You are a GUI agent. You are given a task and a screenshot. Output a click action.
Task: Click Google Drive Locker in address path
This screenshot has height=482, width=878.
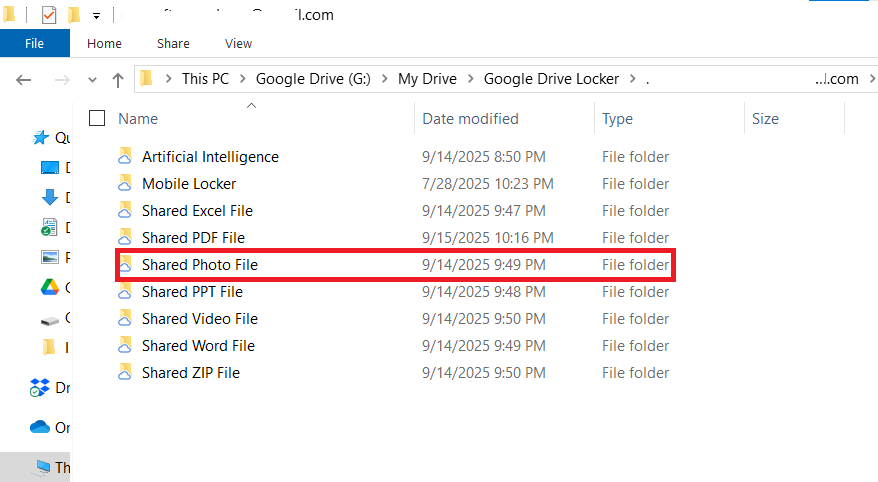point(551,79)
